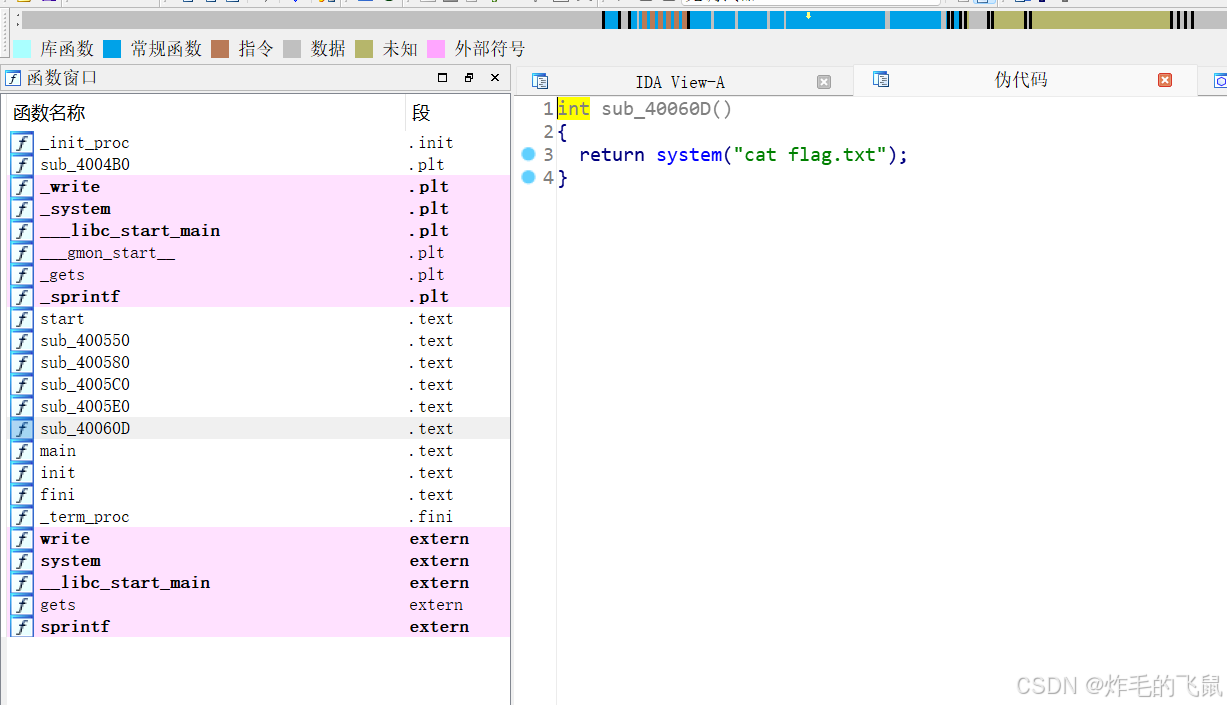This screenshot has width=1227, height=705.
Task: Click the function icon beside sprintf
Action: [21, 627]
